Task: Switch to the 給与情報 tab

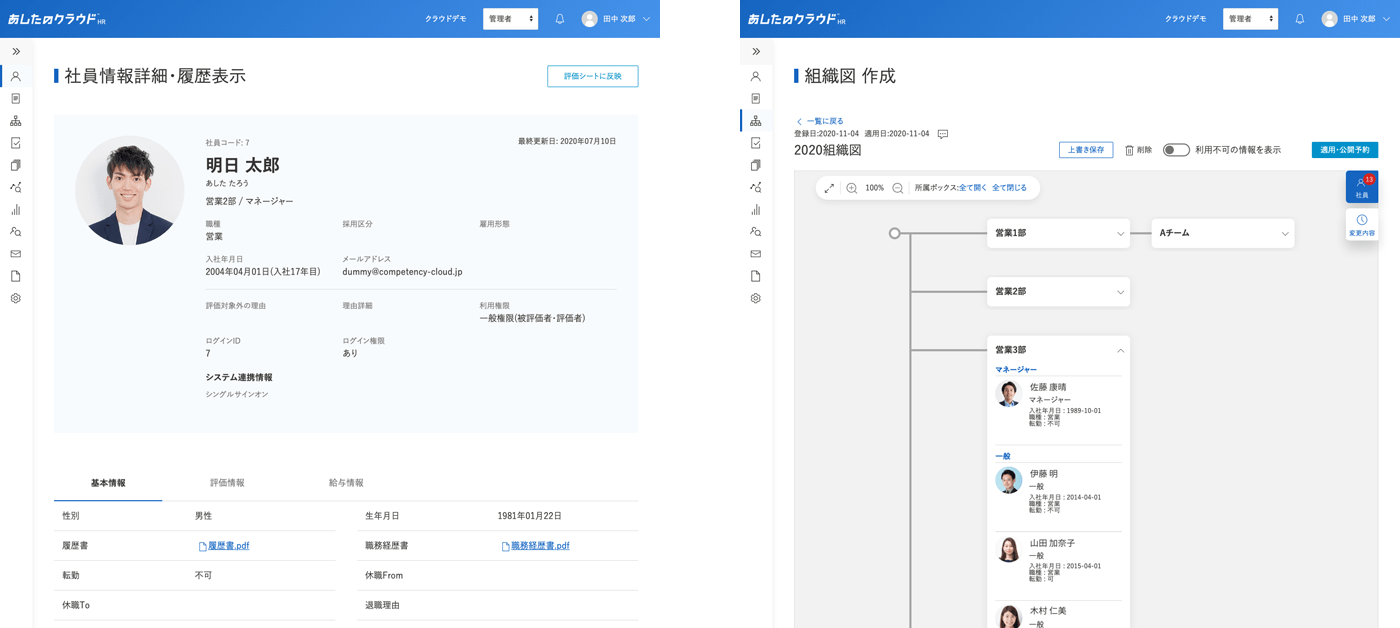Action: tap(346, 483)
